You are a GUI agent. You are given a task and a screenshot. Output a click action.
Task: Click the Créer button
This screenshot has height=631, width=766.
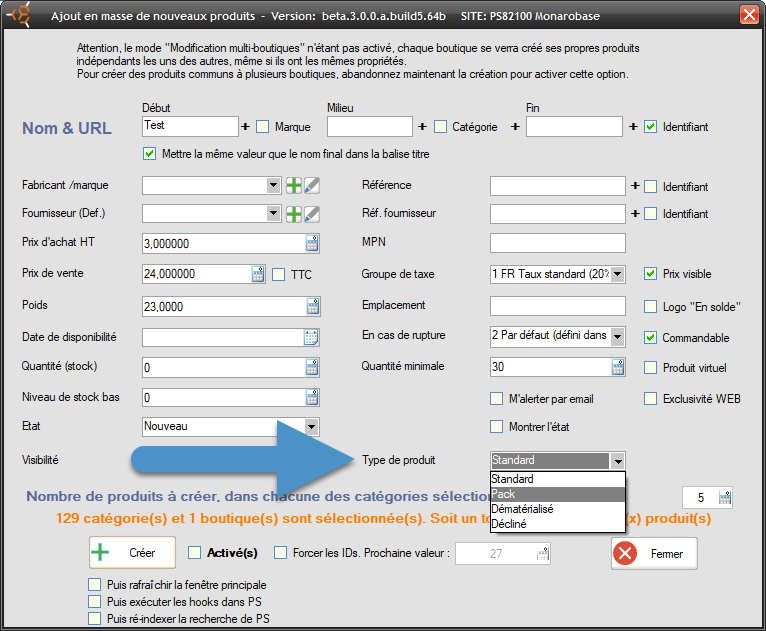(132, 553)
